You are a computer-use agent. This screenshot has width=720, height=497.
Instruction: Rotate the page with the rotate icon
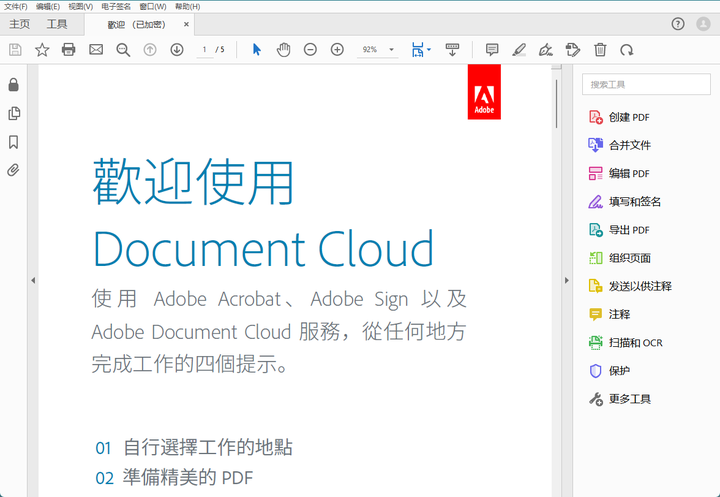(627, 50)
